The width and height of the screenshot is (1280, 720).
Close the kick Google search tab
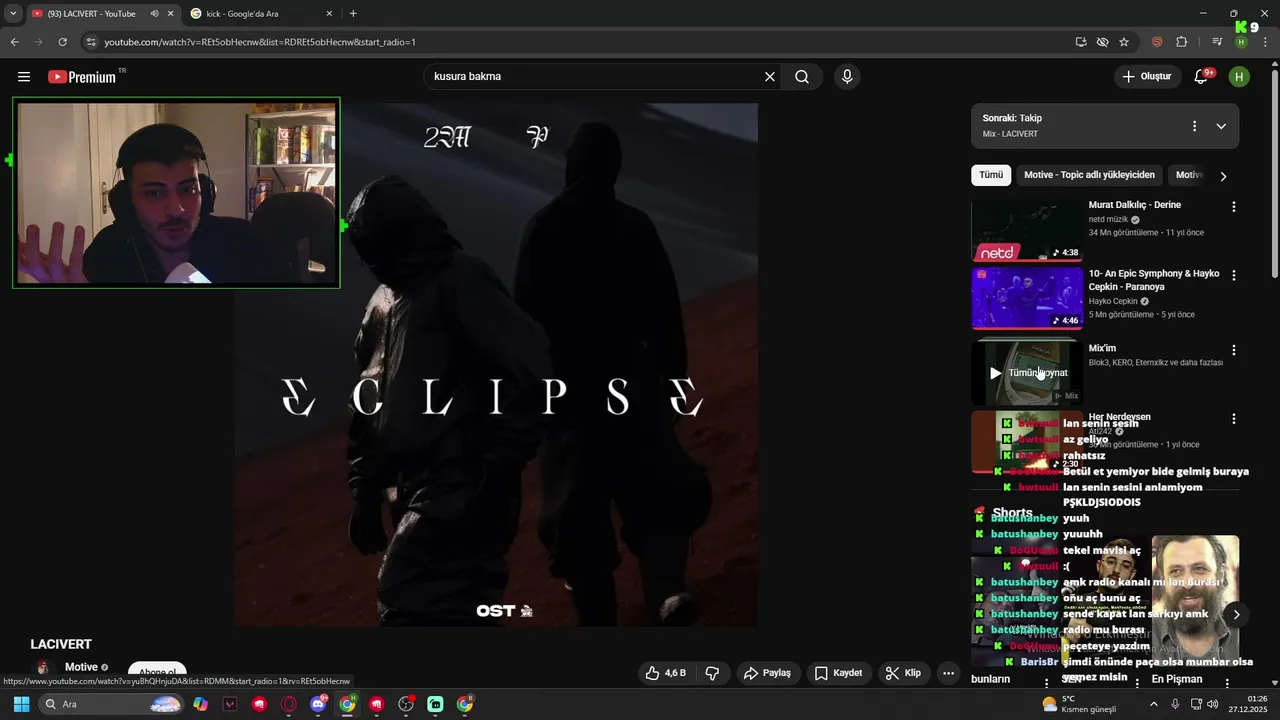pyautogui.click(x=329, y=14)
